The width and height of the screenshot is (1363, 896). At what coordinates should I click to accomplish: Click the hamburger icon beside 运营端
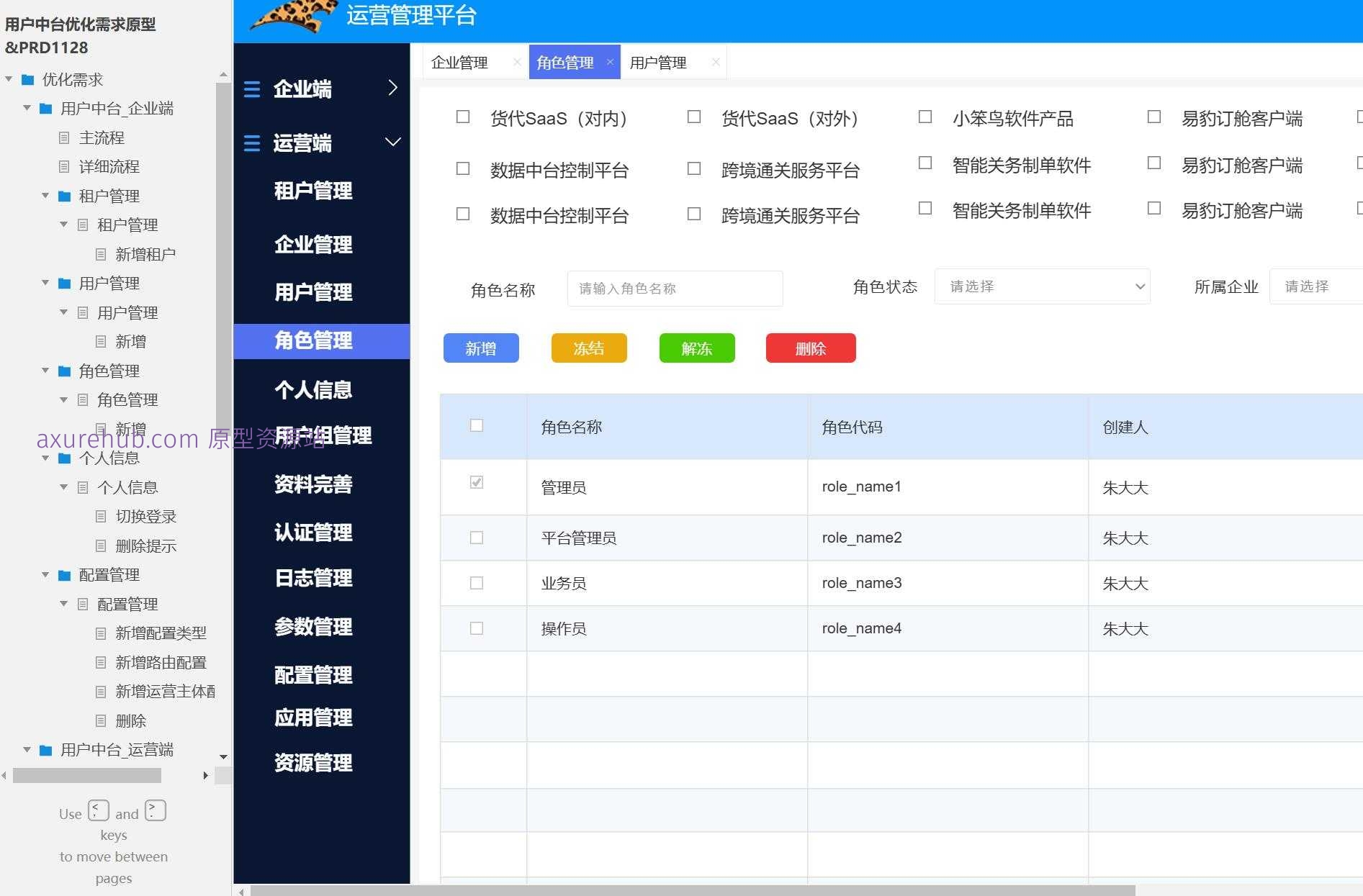(252, 143)
